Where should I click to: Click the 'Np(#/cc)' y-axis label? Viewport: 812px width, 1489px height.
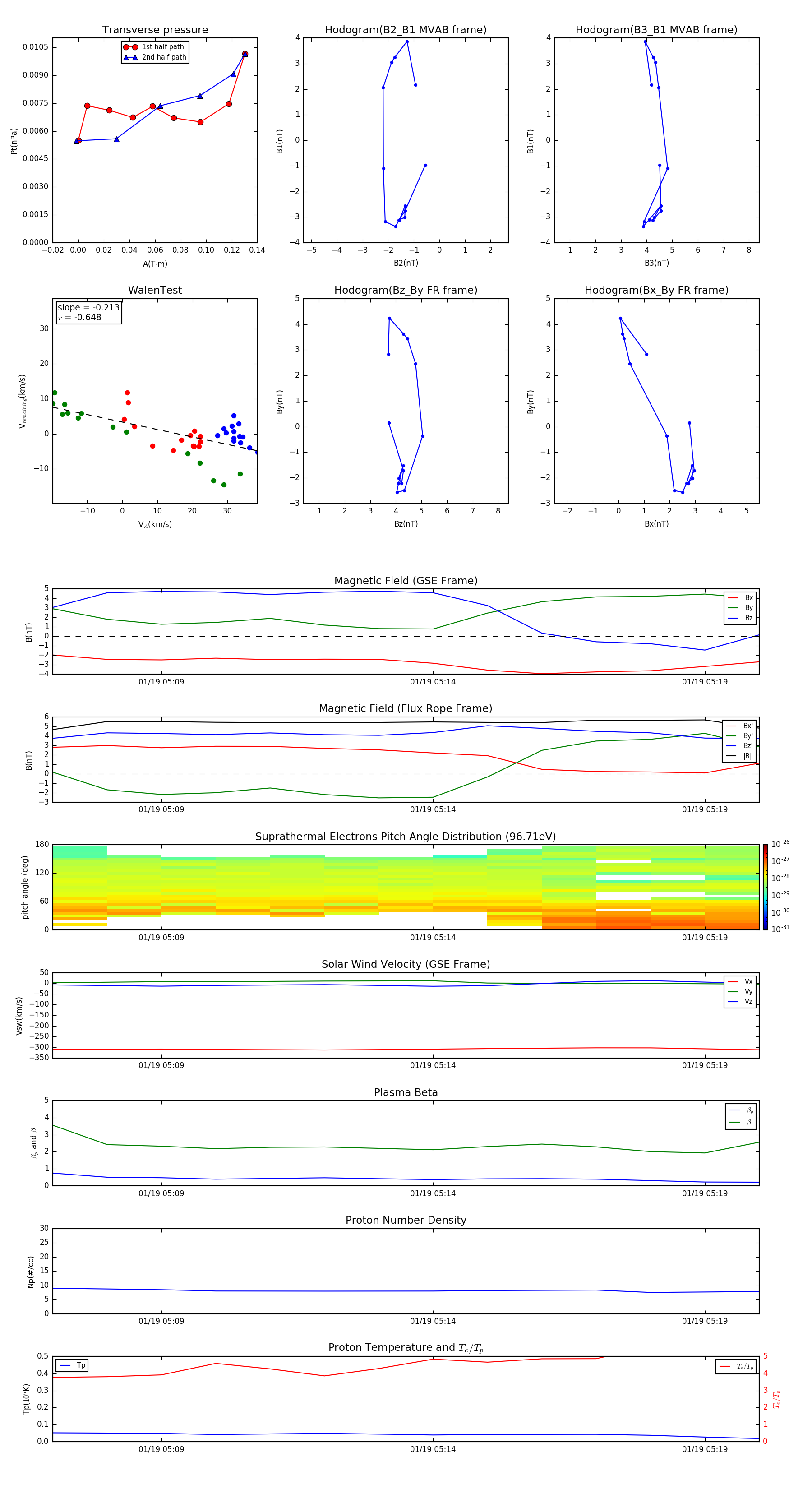click(x=31, y=1271)
